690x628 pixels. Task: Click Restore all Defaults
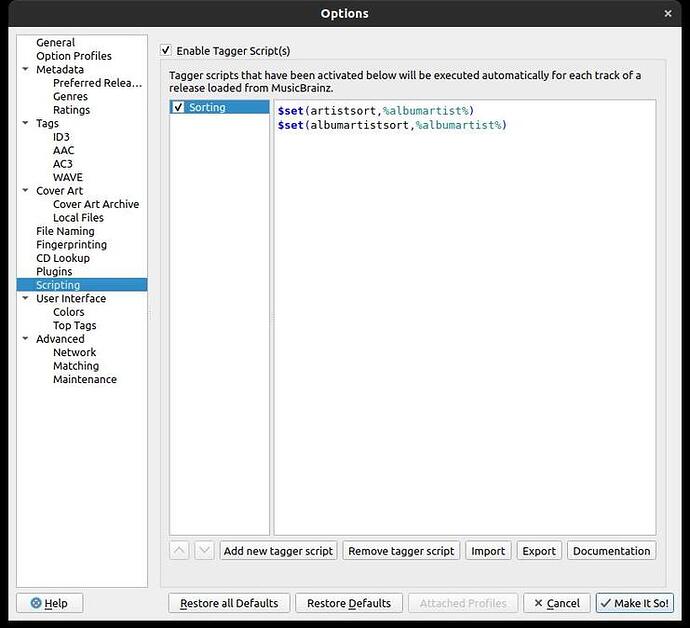tap(229, 603)
